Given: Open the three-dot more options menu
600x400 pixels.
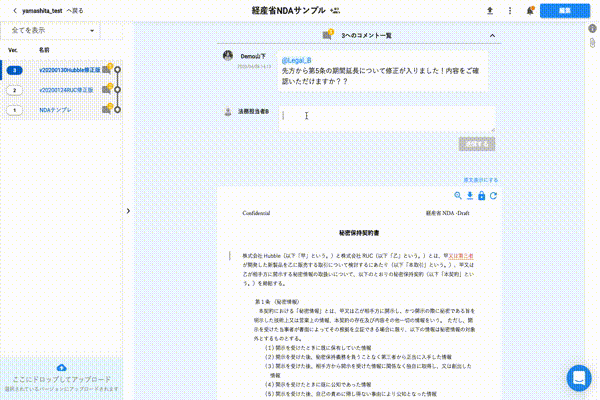Looking at the screenshot, I should click(510, 11).
